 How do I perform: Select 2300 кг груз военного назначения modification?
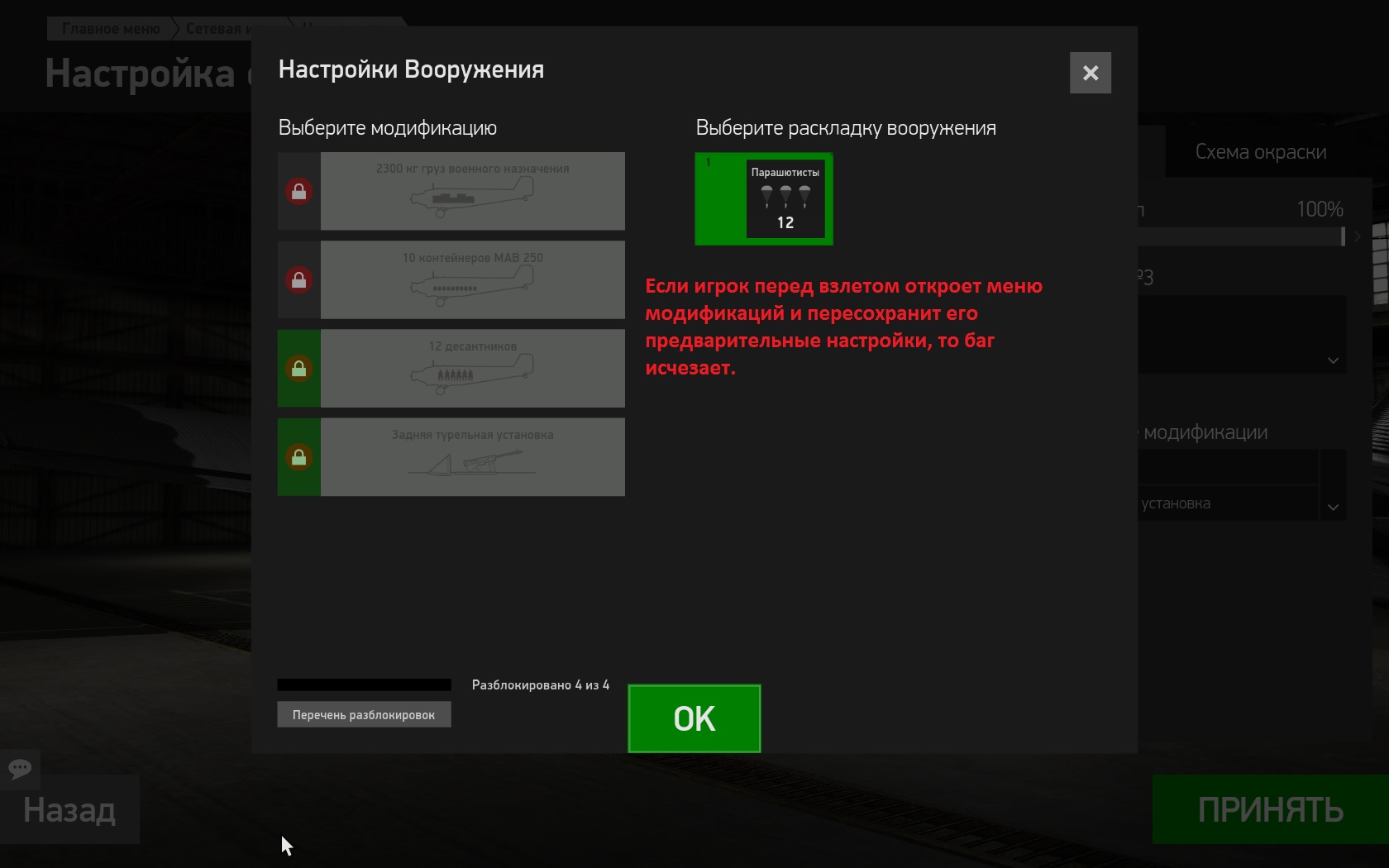point(472,191)
